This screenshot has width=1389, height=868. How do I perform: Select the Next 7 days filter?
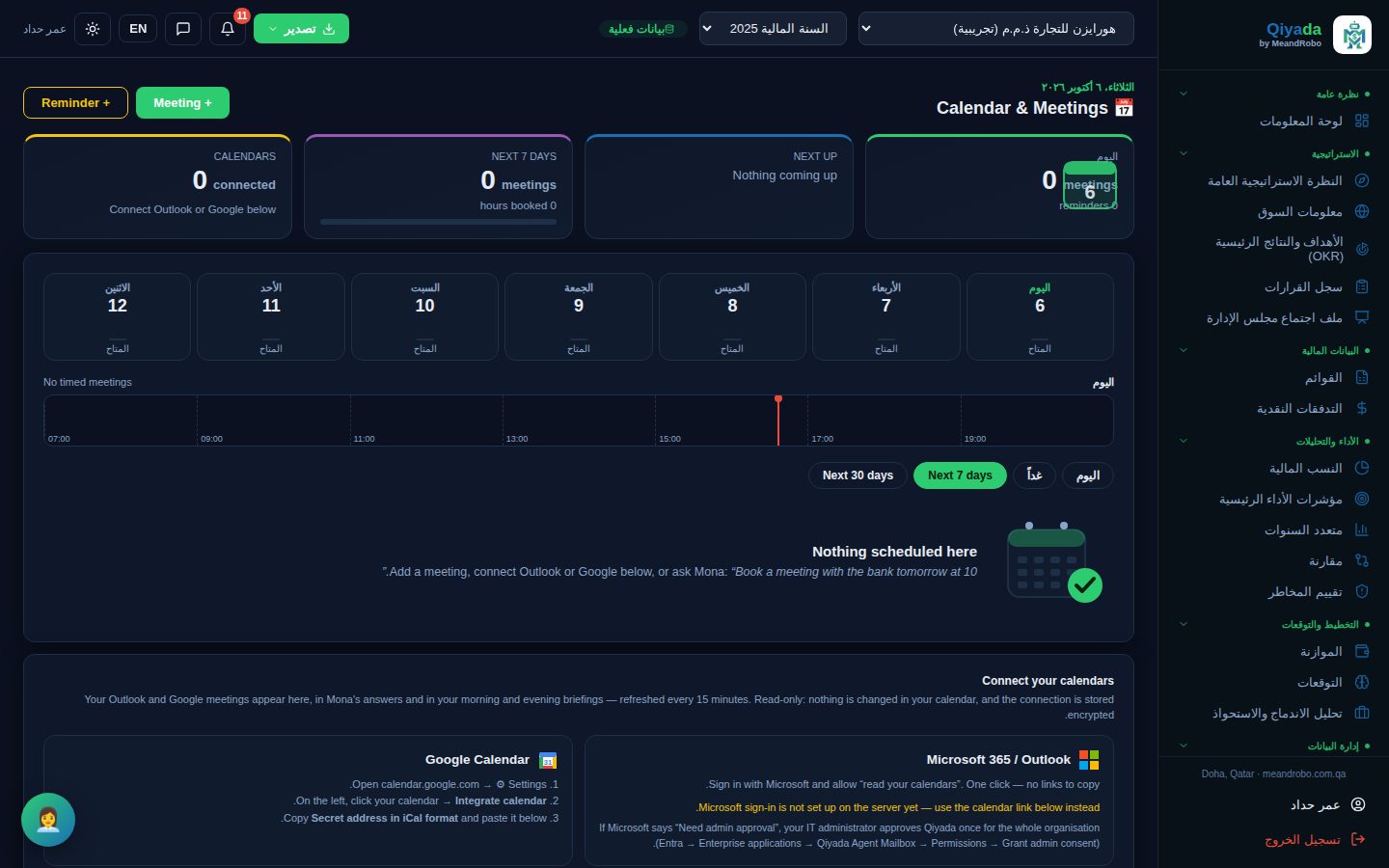[x=960, y=475]
